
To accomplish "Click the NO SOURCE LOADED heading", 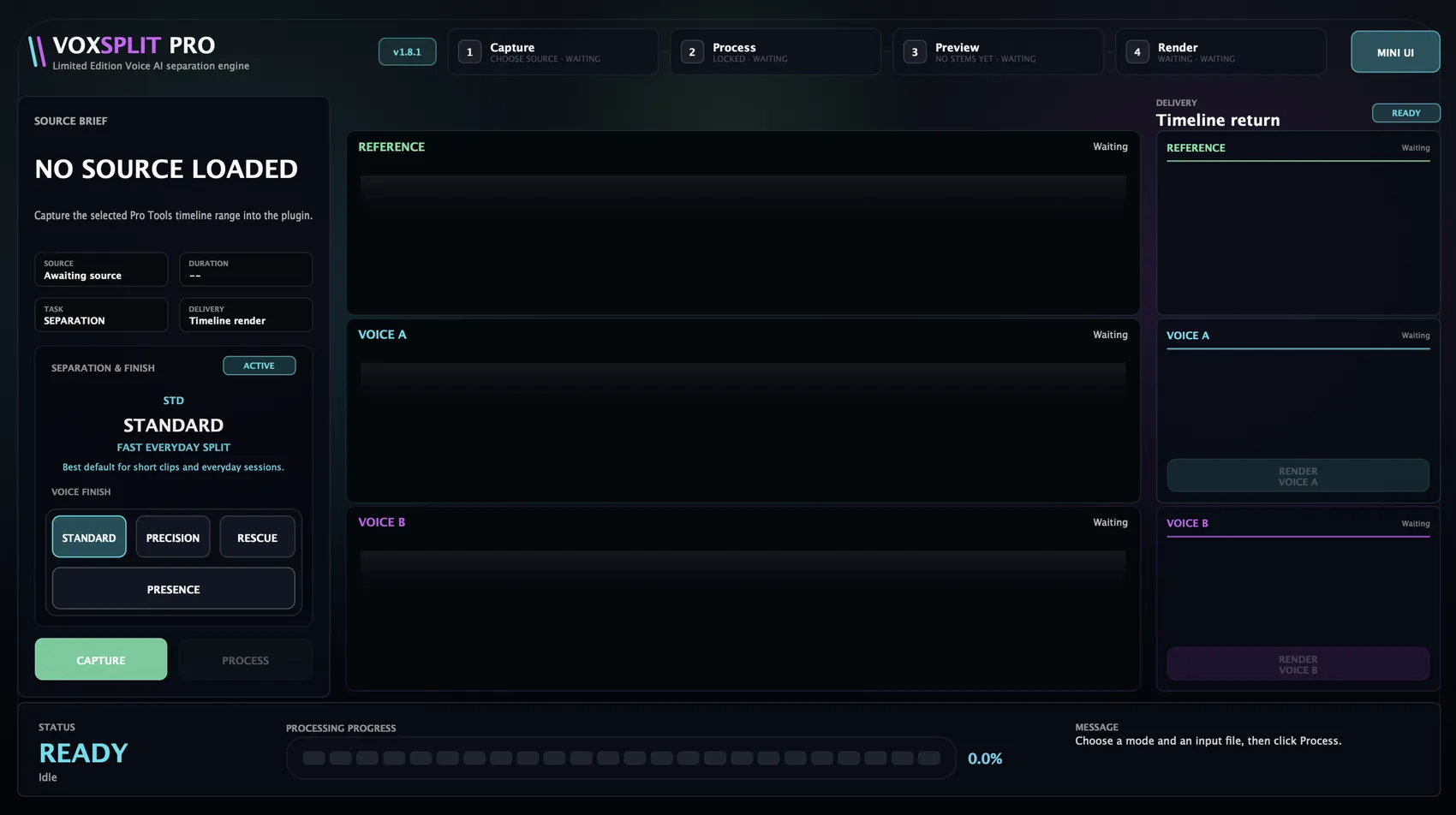I will pyautogui.click(x=166, y=169).
